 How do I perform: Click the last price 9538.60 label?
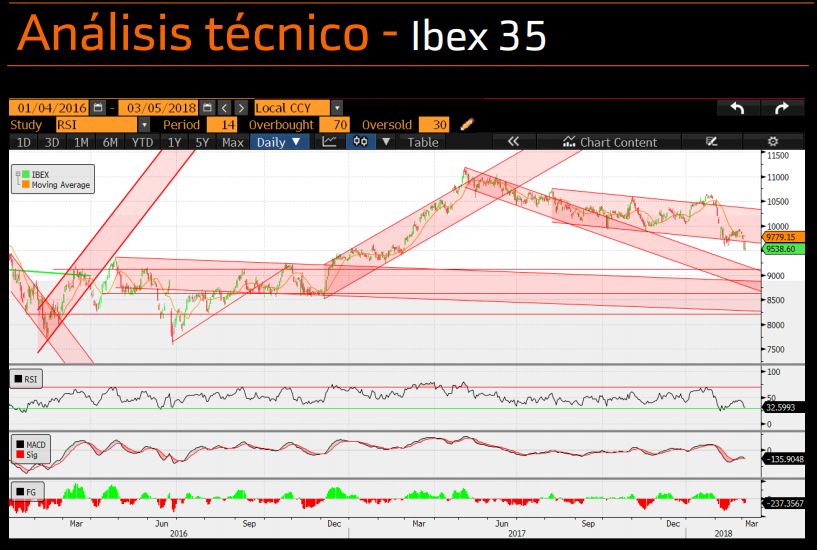click(x=783, y=249)
